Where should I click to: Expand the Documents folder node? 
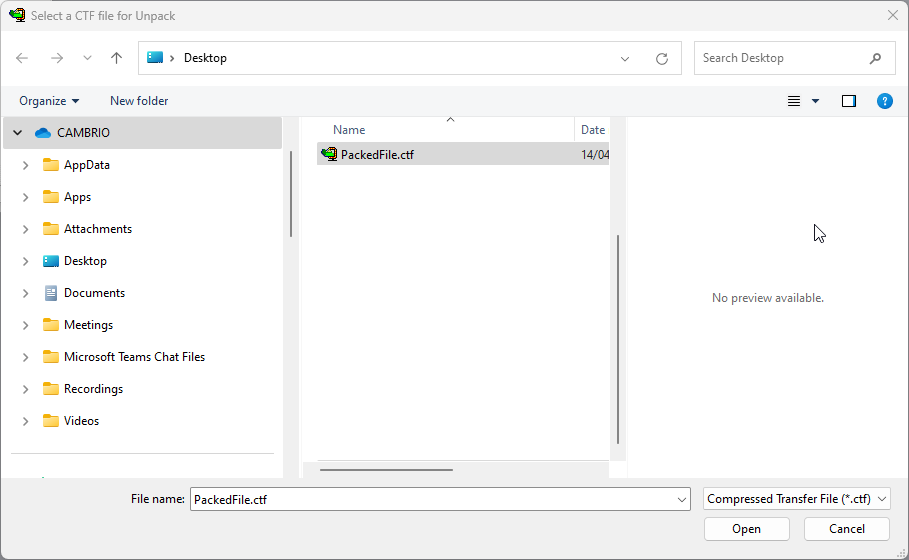(25, 293)
